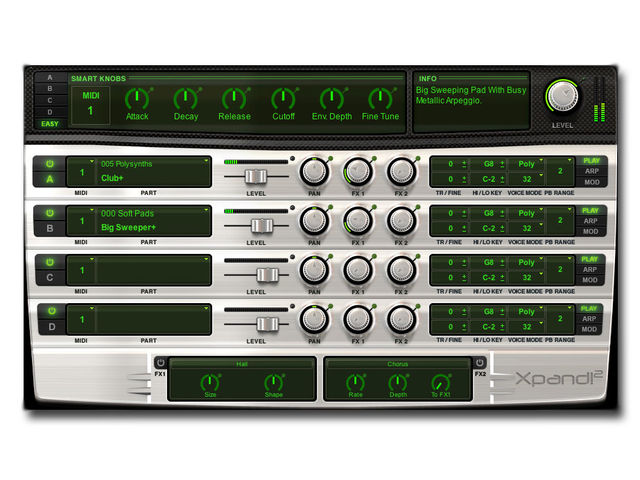Click part C FX 1 knob
Screen dimensions: 640x480
[x=358, y=270]
